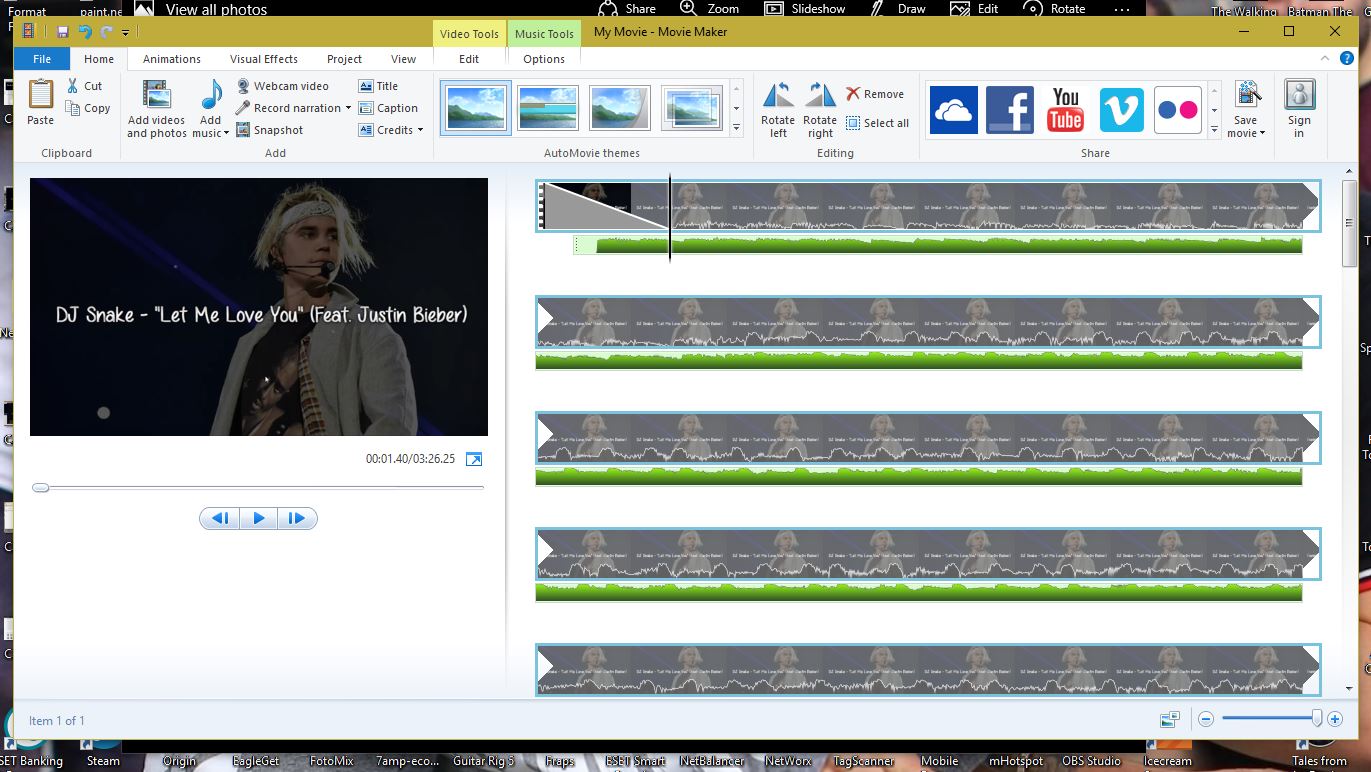Share to OneDrive cloud icon
1371x772 pixels.
[x=953, y=109]
